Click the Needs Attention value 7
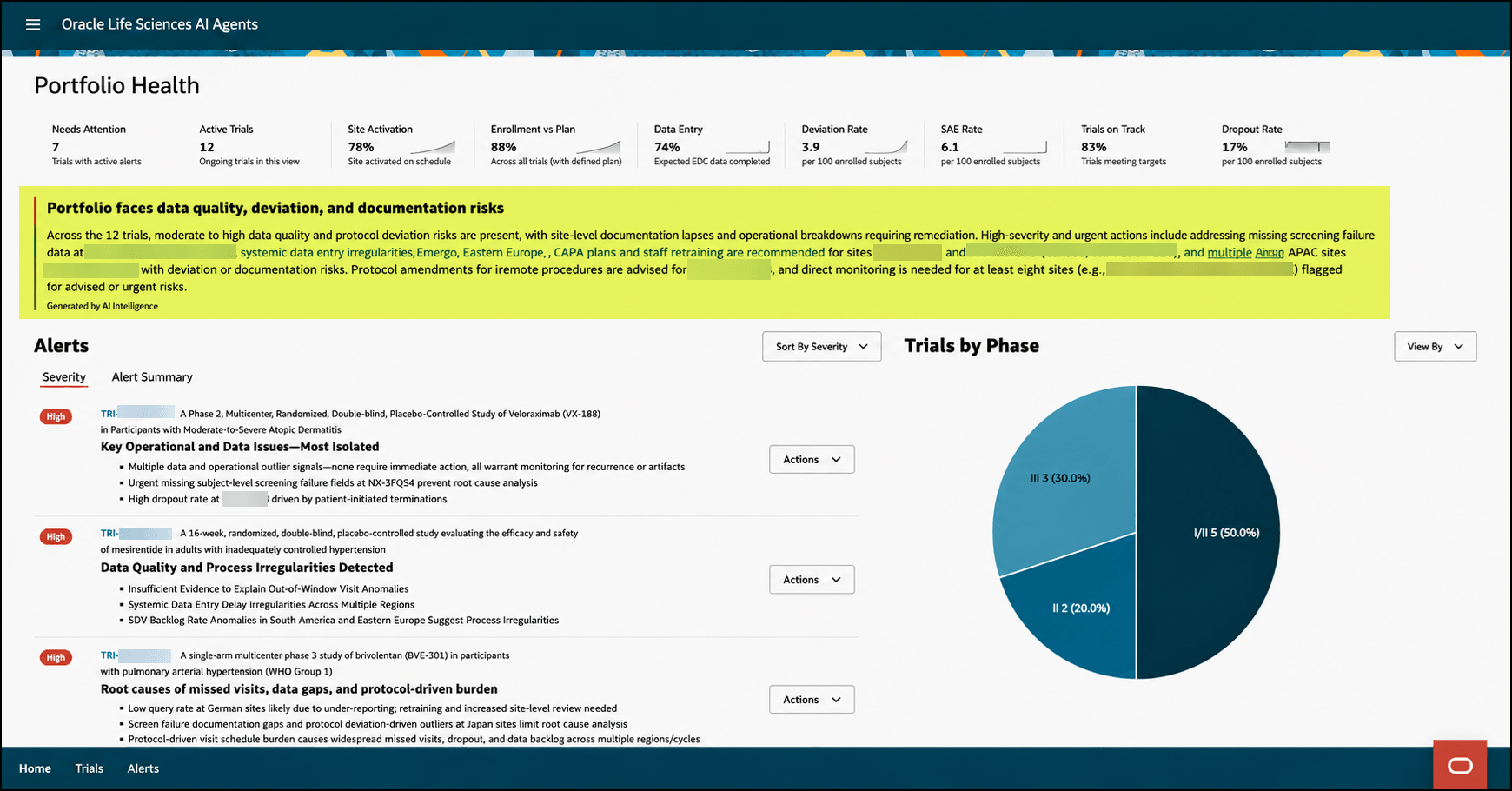This screenshot has height=791, width=1512. (56, 147)
